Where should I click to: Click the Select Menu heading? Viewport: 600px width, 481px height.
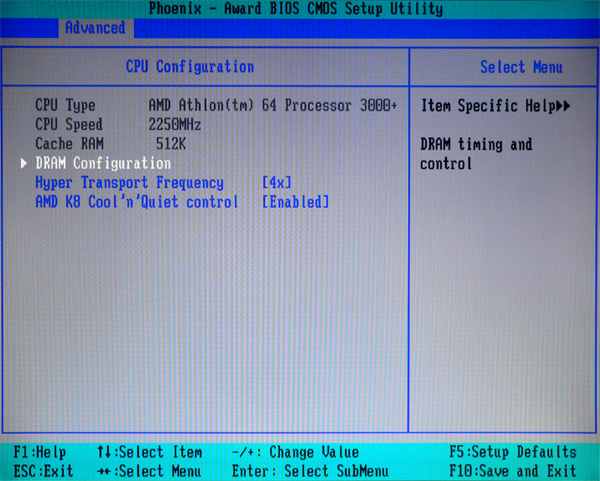[521, 67]
